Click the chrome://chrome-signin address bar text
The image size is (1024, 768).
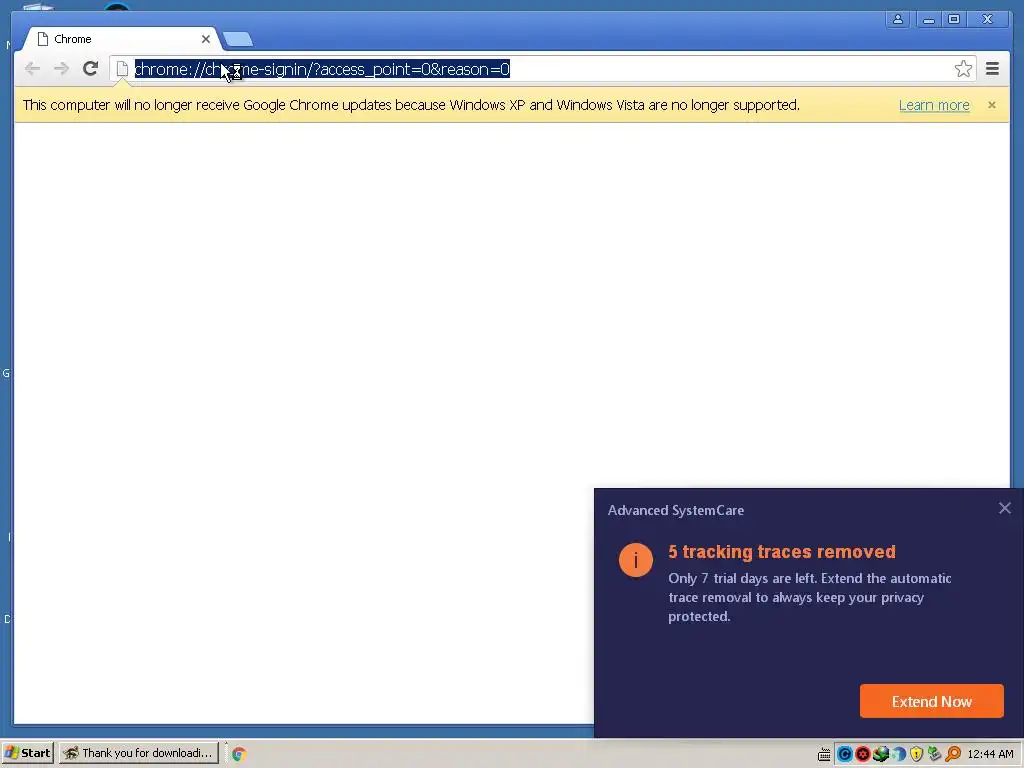coord(322,69)
